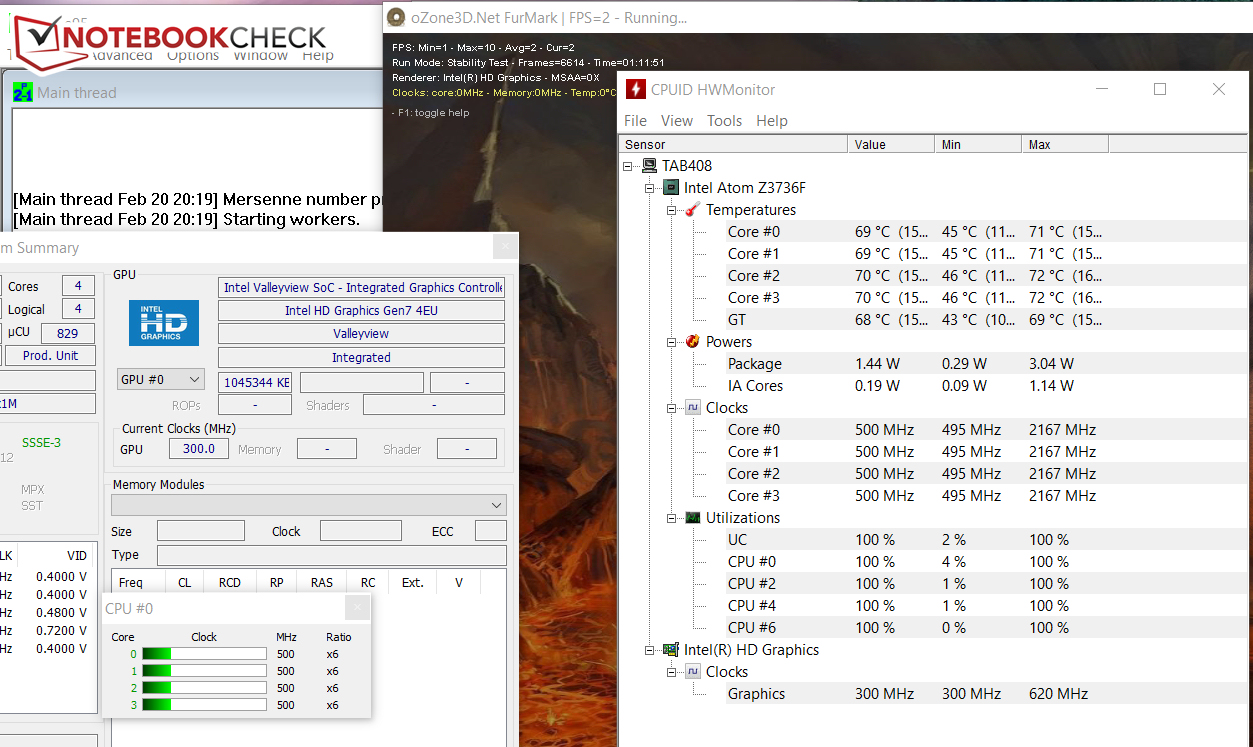Click the FurMark window title icon
1253x747 pixels.
(x=396, y=17)
